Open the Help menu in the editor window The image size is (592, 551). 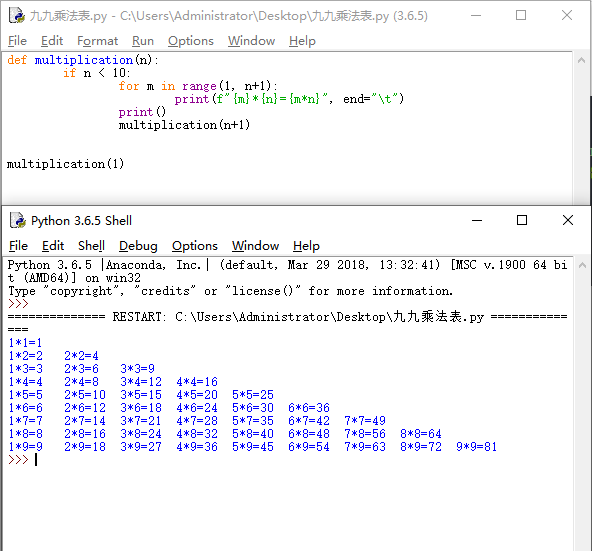coord(302,41)
